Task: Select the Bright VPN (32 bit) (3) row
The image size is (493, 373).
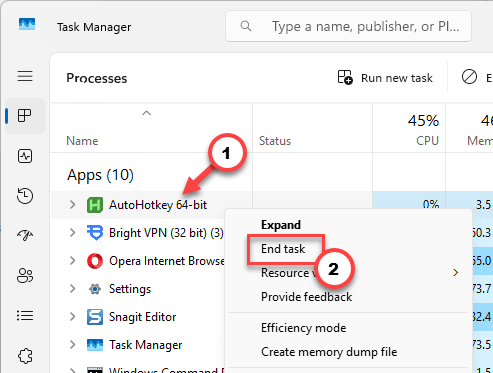Action: click(166, 233)
